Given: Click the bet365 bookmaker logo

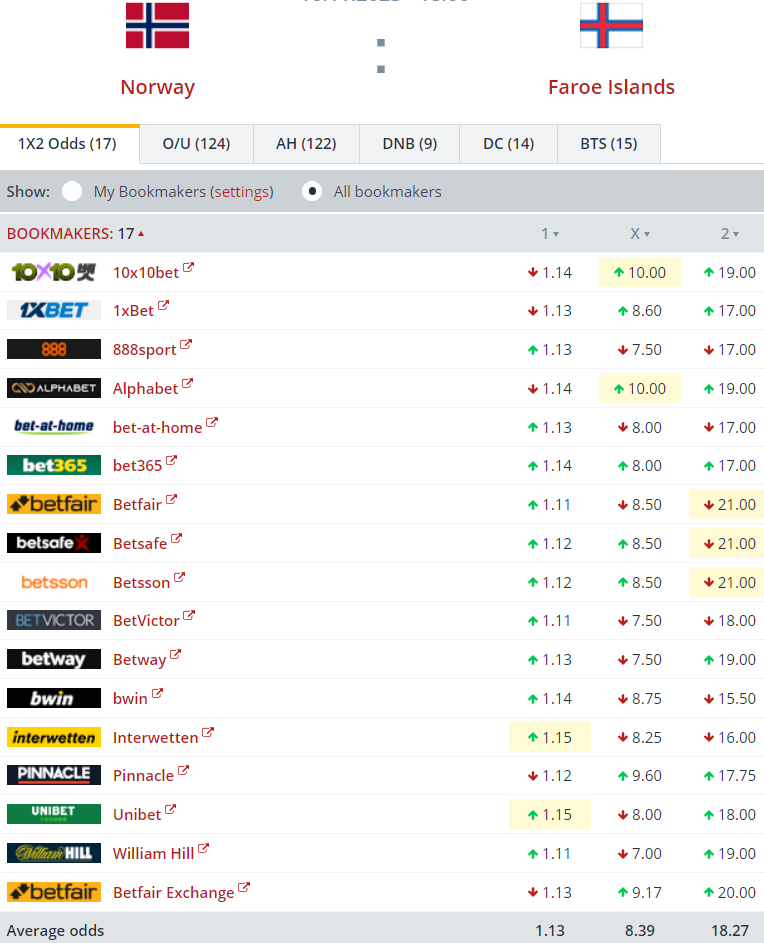Looking at the screenshot, I should tap(54, 466).
